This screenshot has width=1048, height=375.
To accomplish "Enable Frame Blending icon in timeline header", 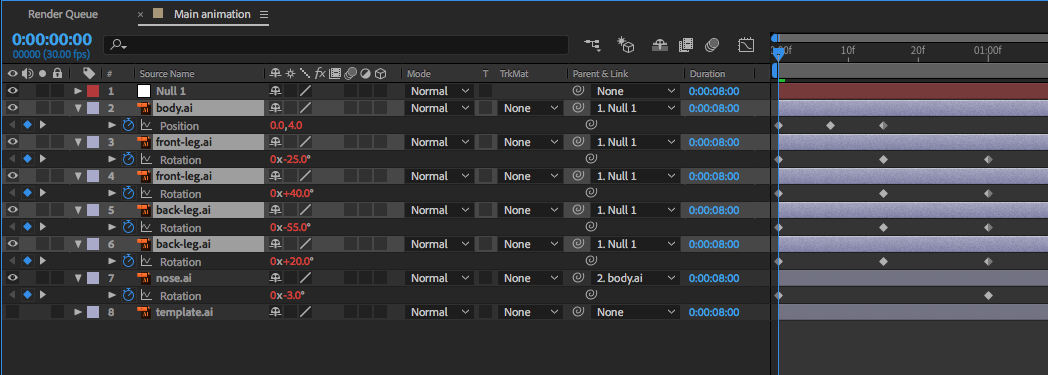I will (686, 45).
